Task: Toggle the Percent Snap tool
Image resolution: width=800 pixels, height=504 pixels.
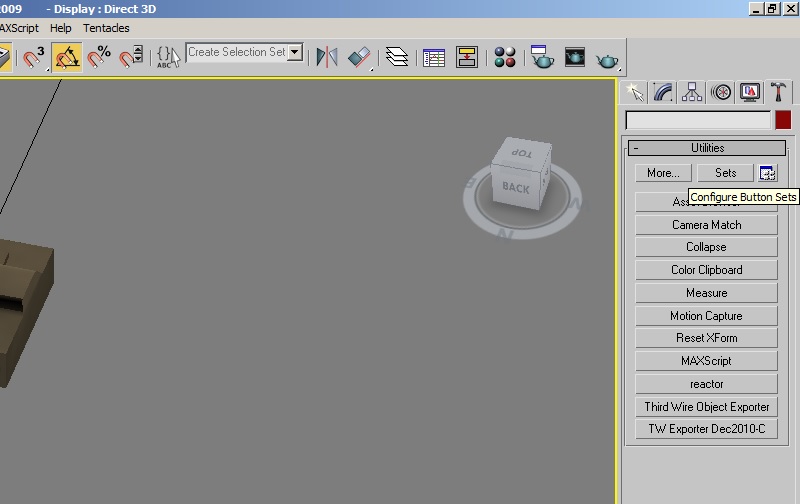Action: coord(99,57)
